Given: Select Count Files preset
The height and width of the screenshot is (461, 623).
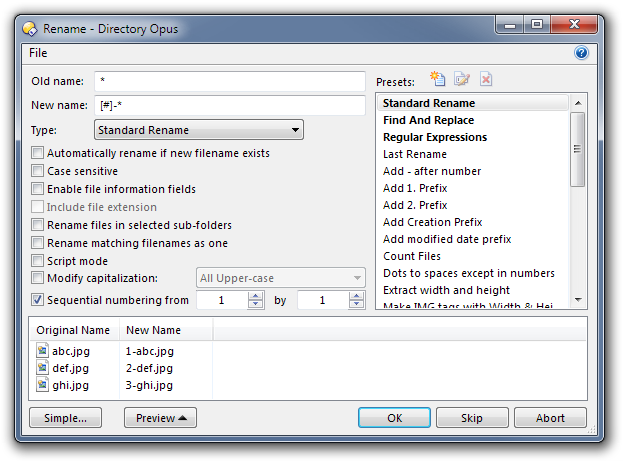Looking at the screenshot, I should 472,256.
